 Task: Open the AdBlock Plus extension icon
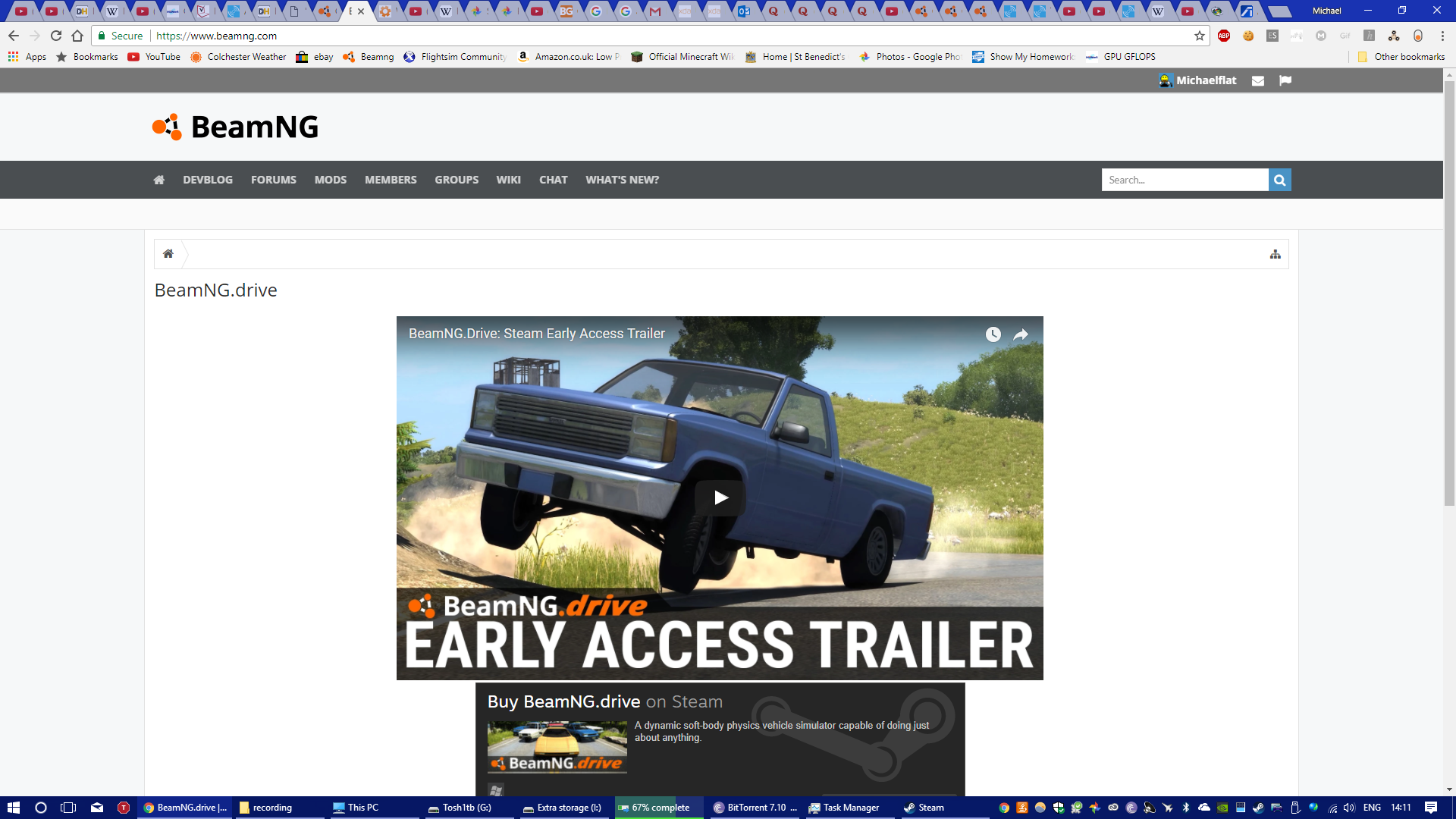(1224, 36)
